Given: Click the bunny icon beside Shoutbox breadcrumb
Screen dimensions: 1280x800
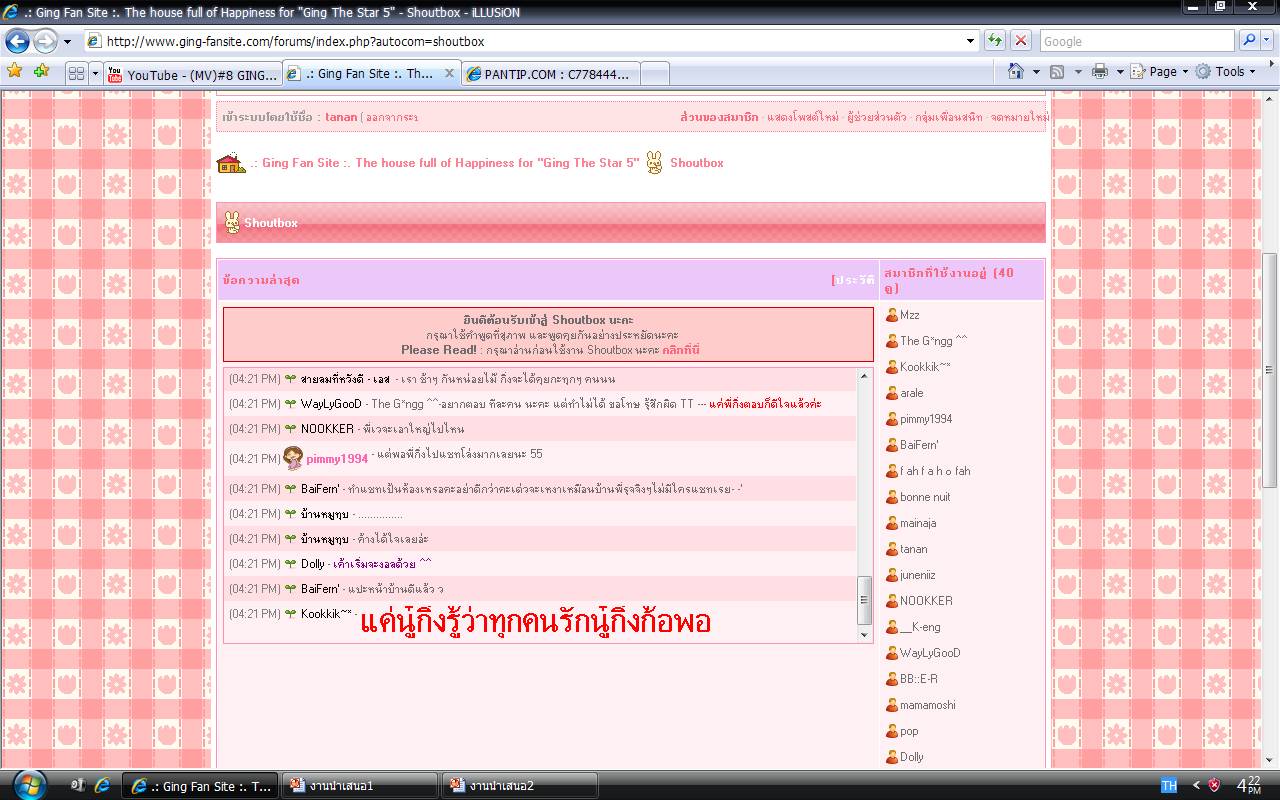Looking at the screenshot, I should tap(654, 162).
